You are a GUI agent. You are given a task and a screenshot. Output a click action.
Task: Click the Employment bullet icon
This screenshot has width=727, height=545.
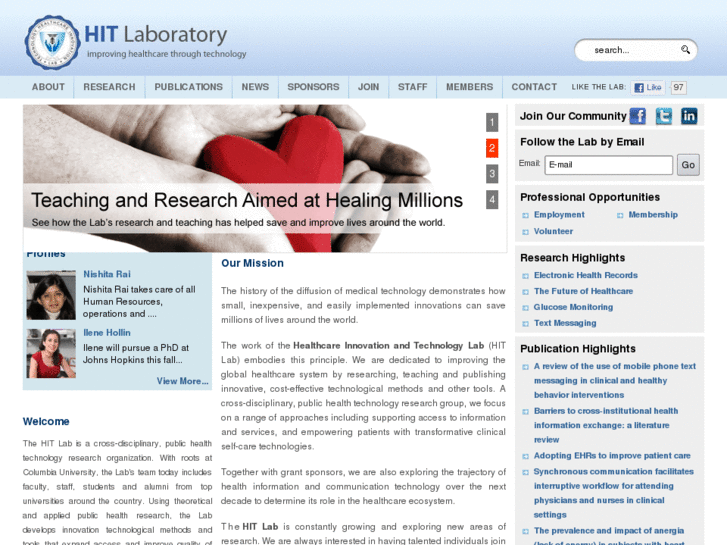pyautogui.click(x=525, y=215)
